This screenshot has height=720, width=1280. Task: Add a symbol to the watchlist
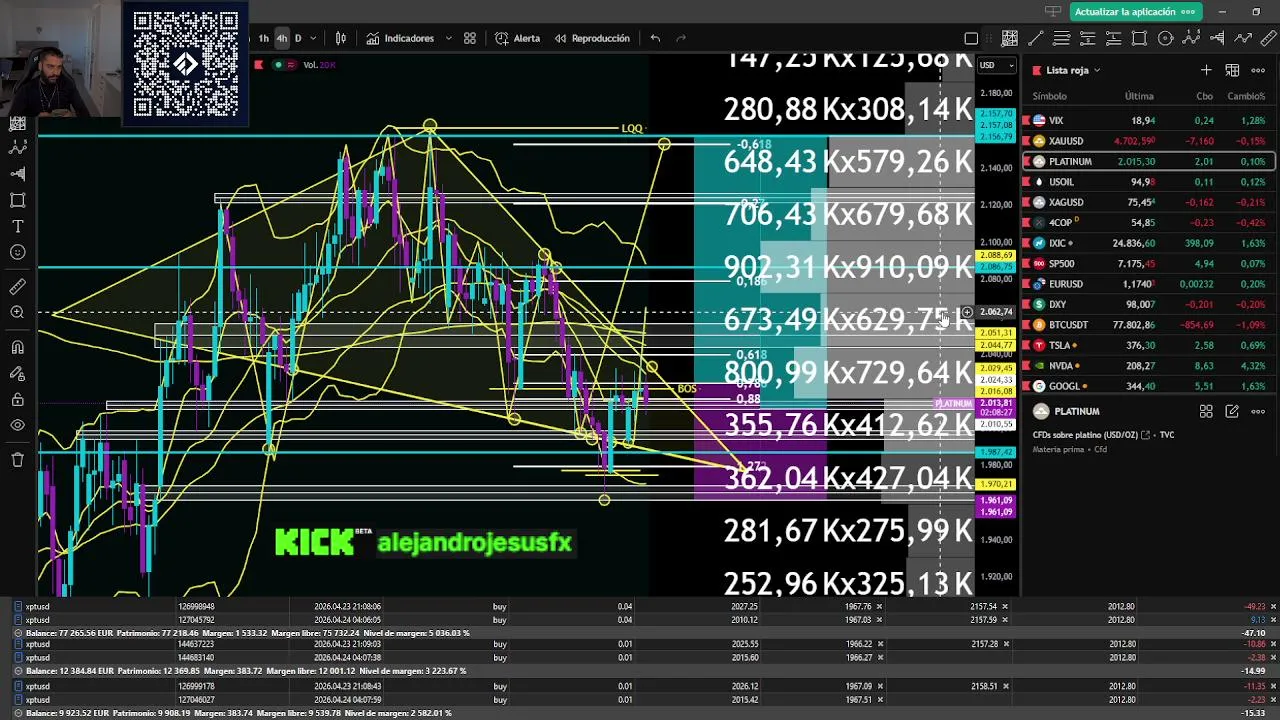click(1206, 70)
